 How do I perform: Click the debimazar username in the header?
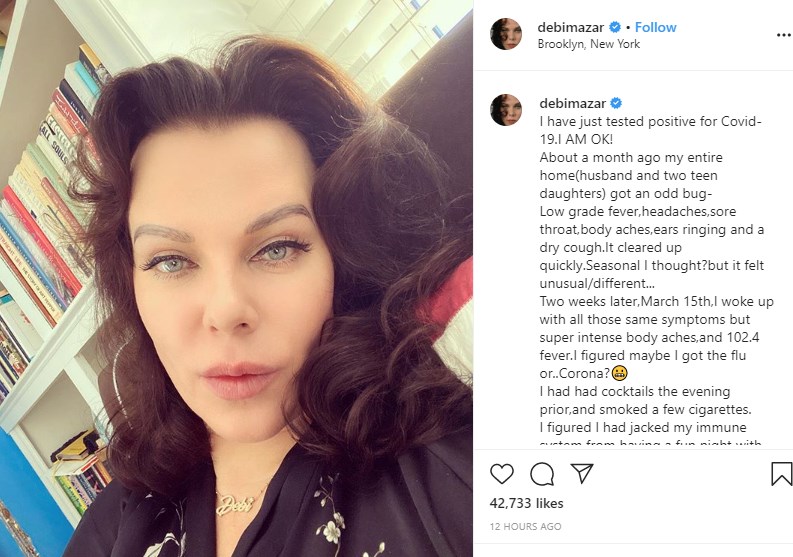click(x=570, y=27)
